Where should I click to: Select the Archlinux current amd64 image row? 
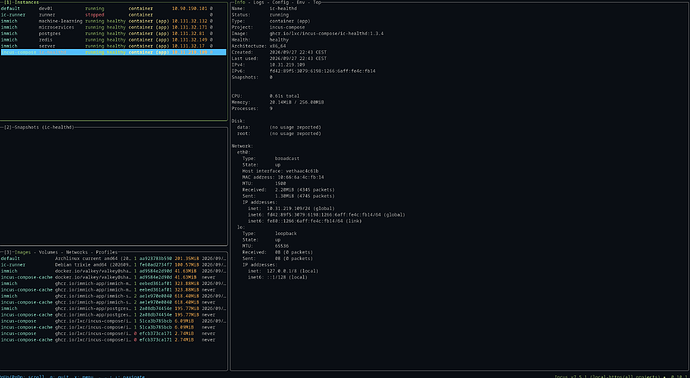click(114, 258)
